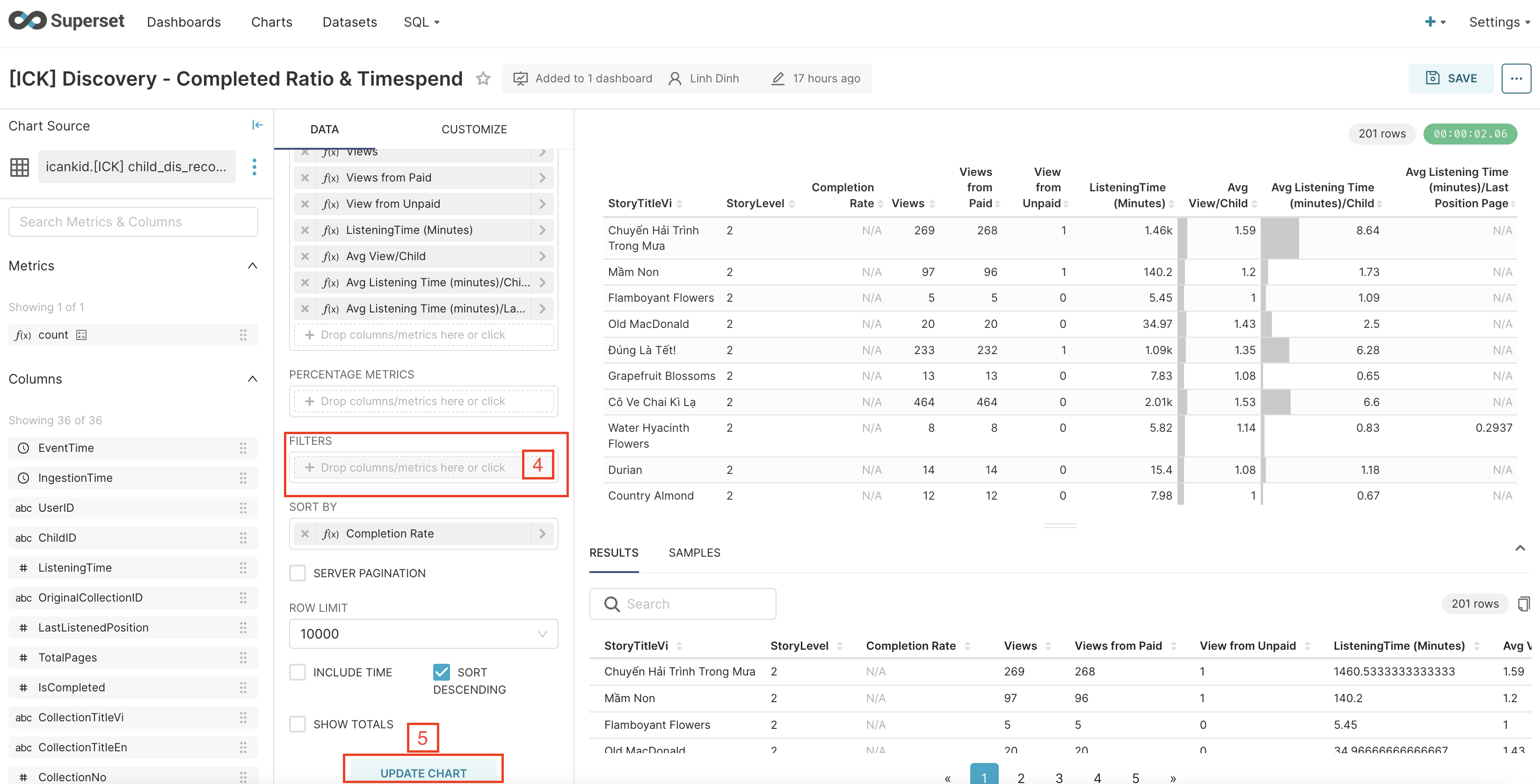Remove the Completion Rate sort-by metric
The height and width of the screenshot is (784, 1540).
pyautogui.click(x=305, y=533)
